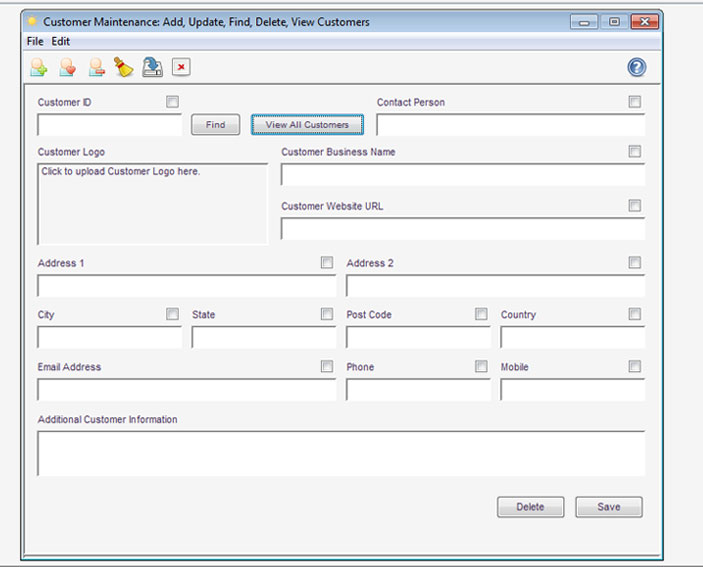This screenshot has width=703, height=567.
Task: Click the save disk toolbar icon
Action: pyautogui.click(x=152, y=67)
